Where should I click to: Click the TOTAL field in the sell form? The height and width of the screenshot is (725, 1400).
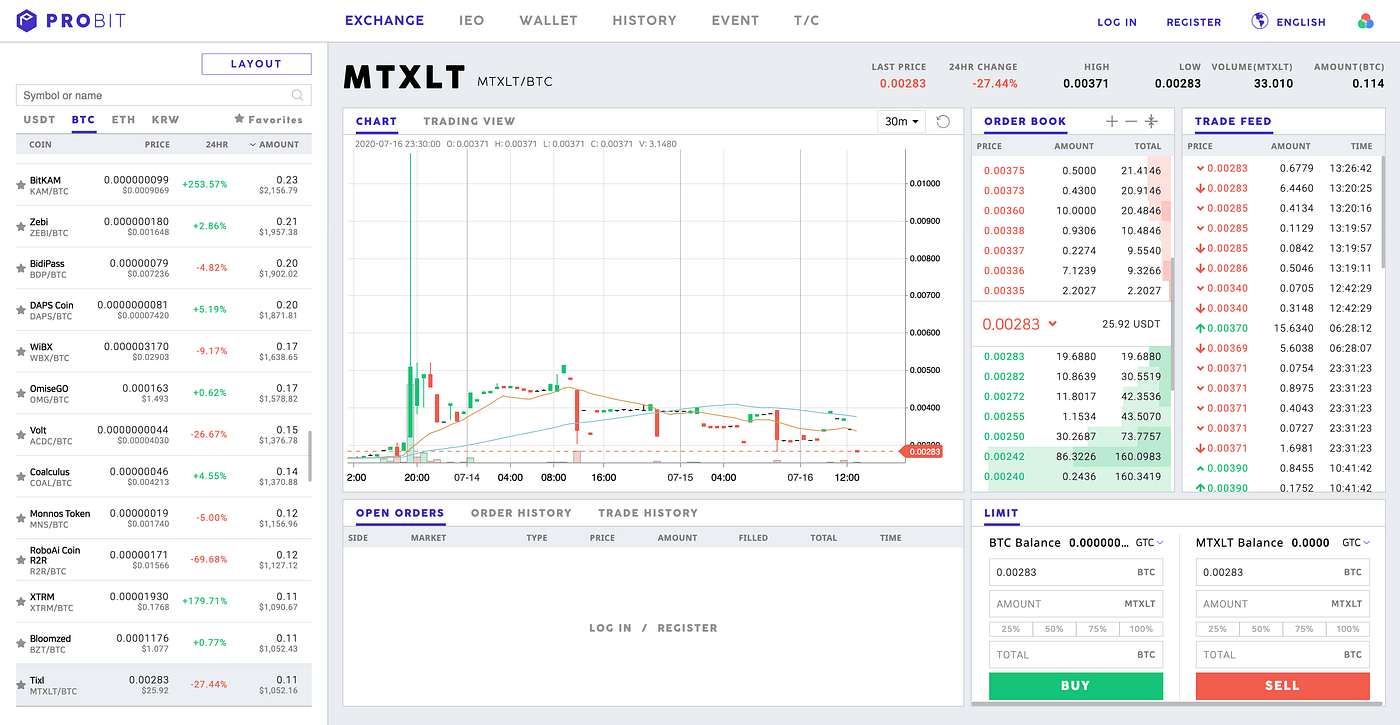tap(1283, 655)
